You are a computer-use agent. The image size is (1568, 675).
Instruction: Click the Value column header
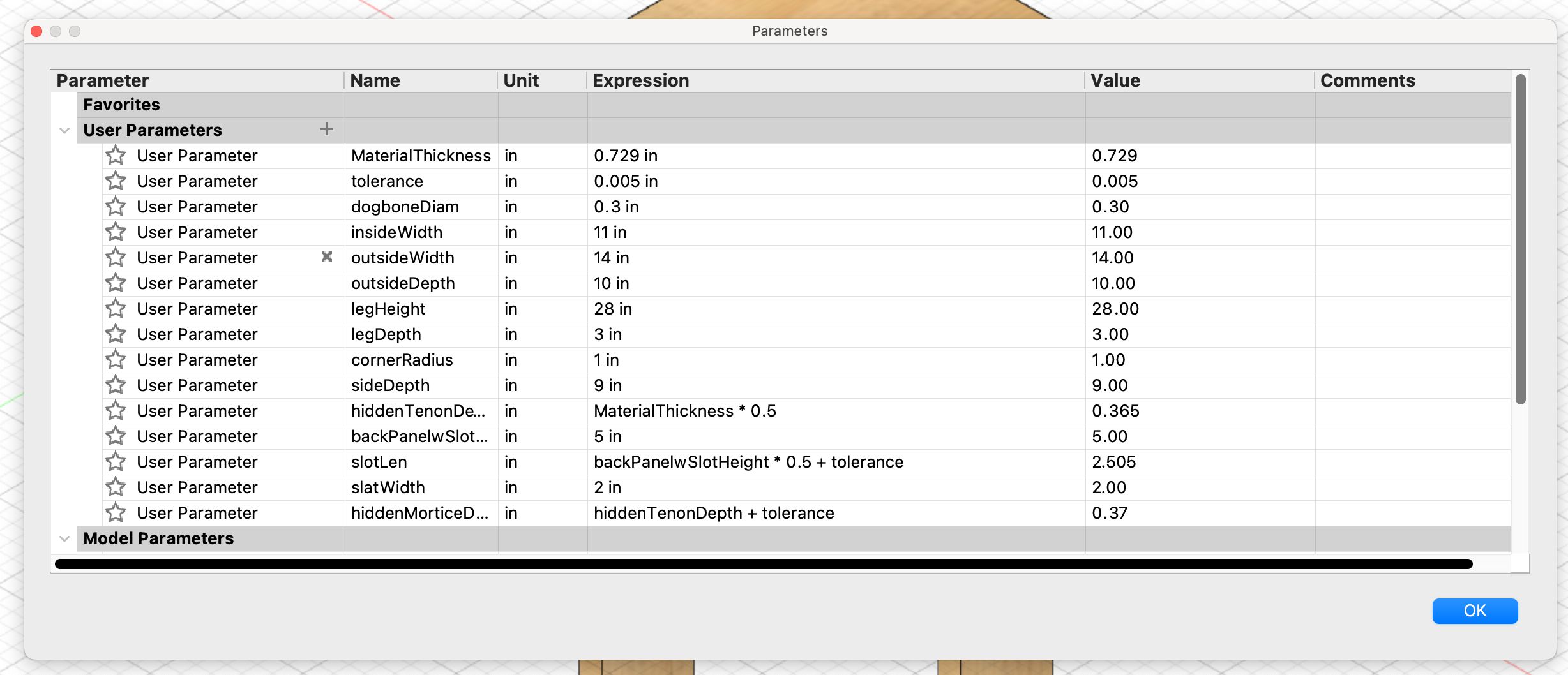coord(1116,80)
